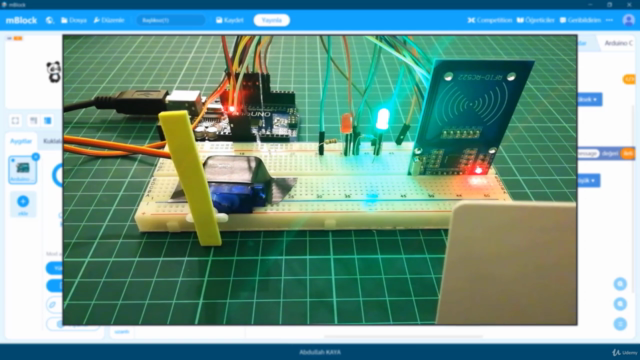Click the user profile avatar icon
This screenshot has width=640, height=360.
629,20
